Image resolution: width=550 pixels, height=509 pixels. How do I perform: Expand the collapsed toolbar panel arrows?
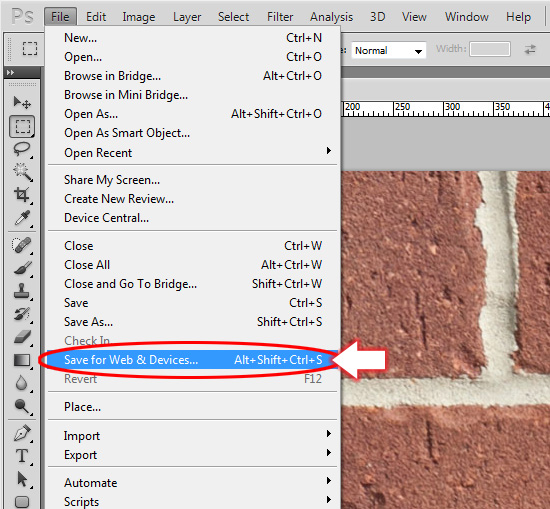(11, 73)
